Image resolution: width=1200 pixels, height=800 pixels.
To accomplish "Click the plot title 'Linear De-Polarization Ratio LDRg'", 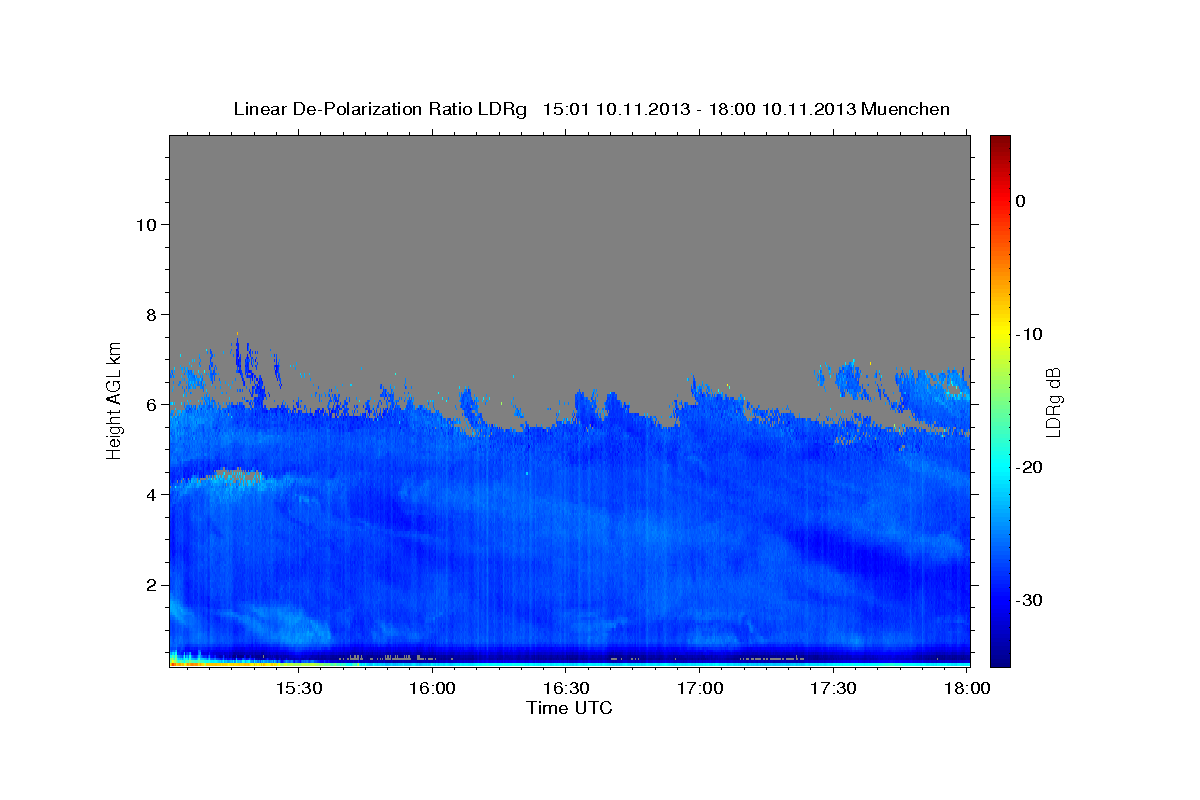I will [380, 109].
